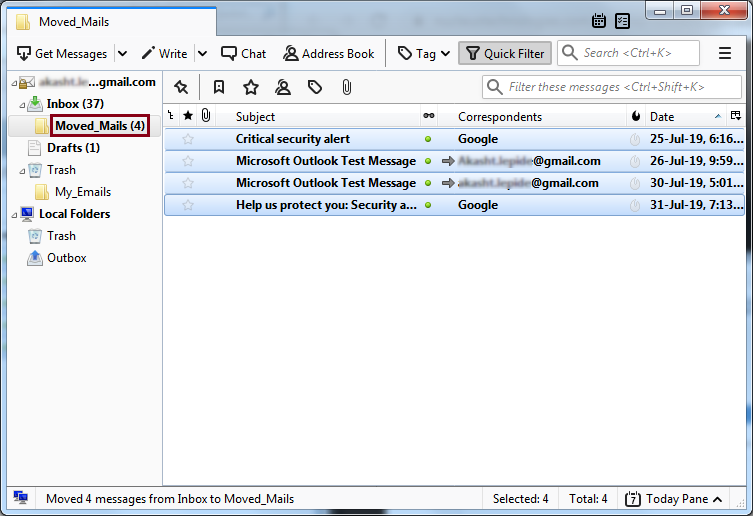Click Get Messages button
753x516 pixels.
tap(62, 53)
